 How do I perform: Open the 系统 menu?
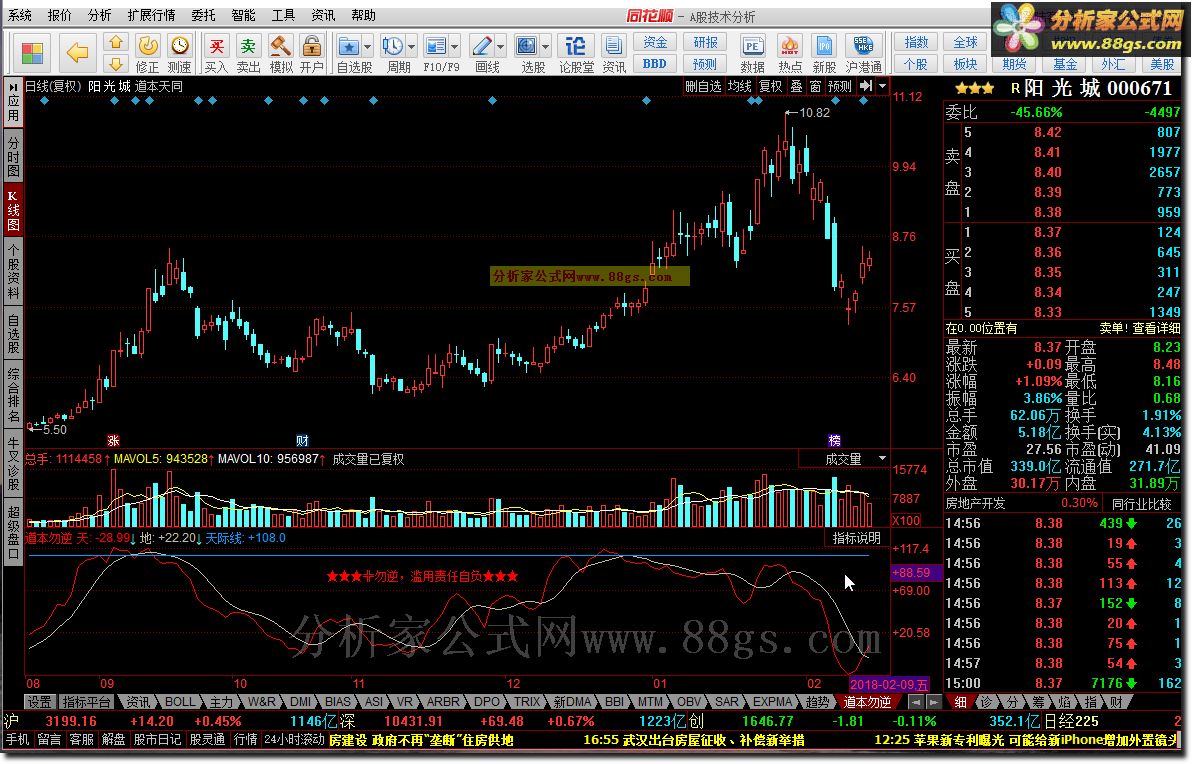tap(20, 14)
